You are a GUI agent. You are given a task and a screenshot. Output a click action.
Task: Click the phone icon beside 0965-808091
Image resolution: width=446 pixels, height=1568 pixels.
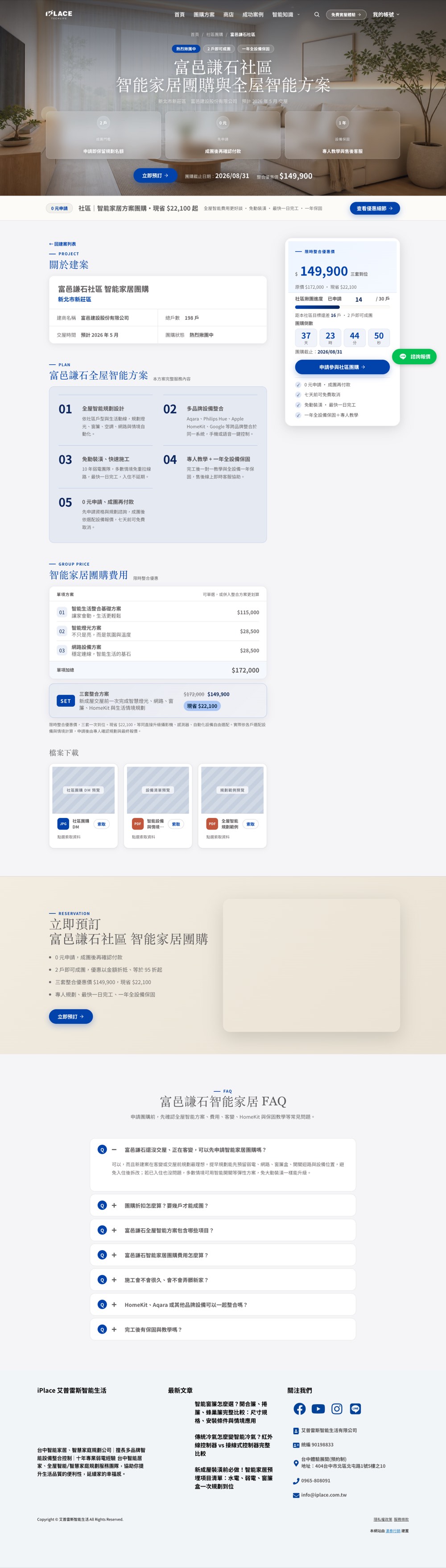point(296,1480)
